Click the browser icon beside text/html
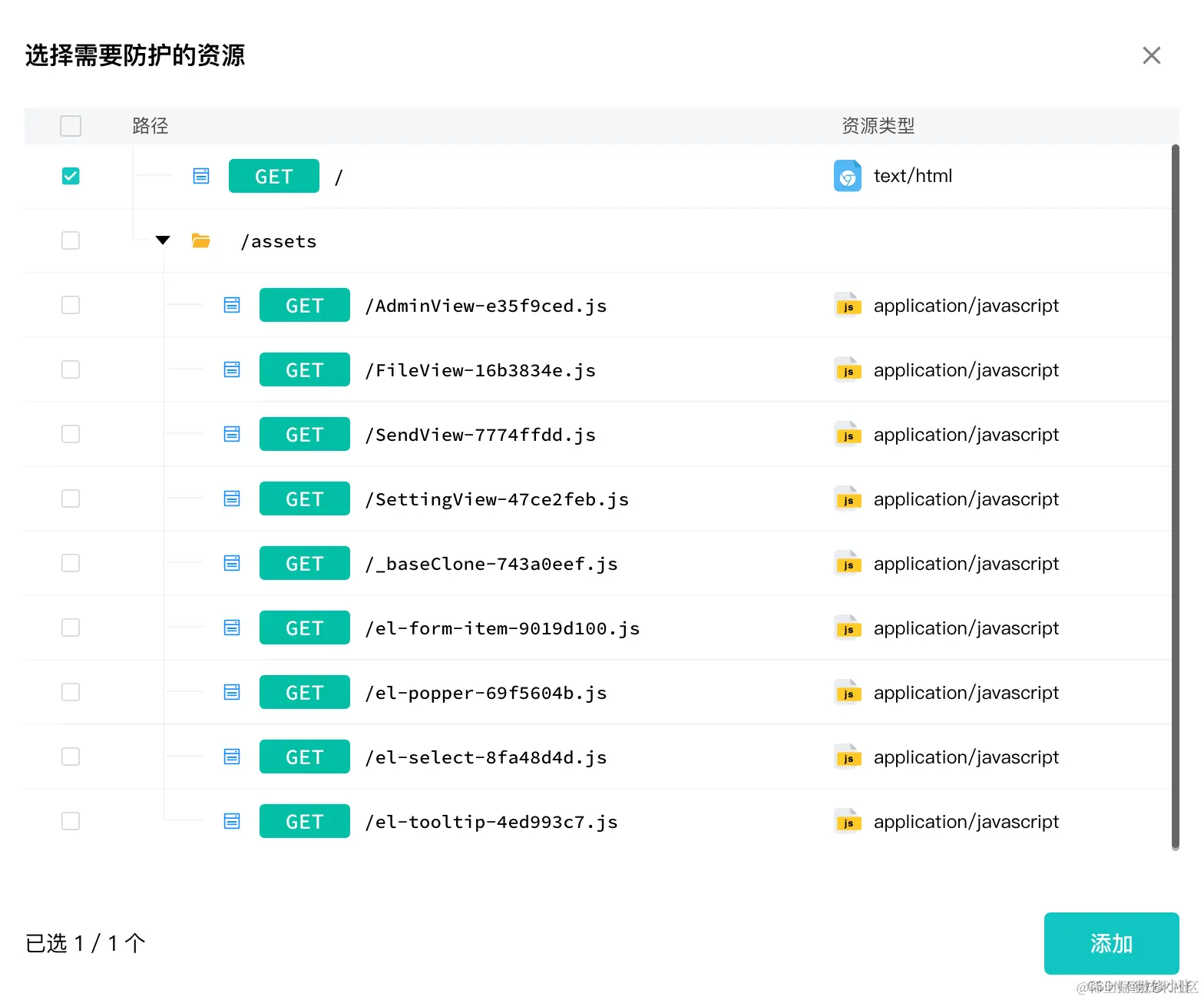The width and height of the screenshot is (1204, 1000). tap(848, 176)
